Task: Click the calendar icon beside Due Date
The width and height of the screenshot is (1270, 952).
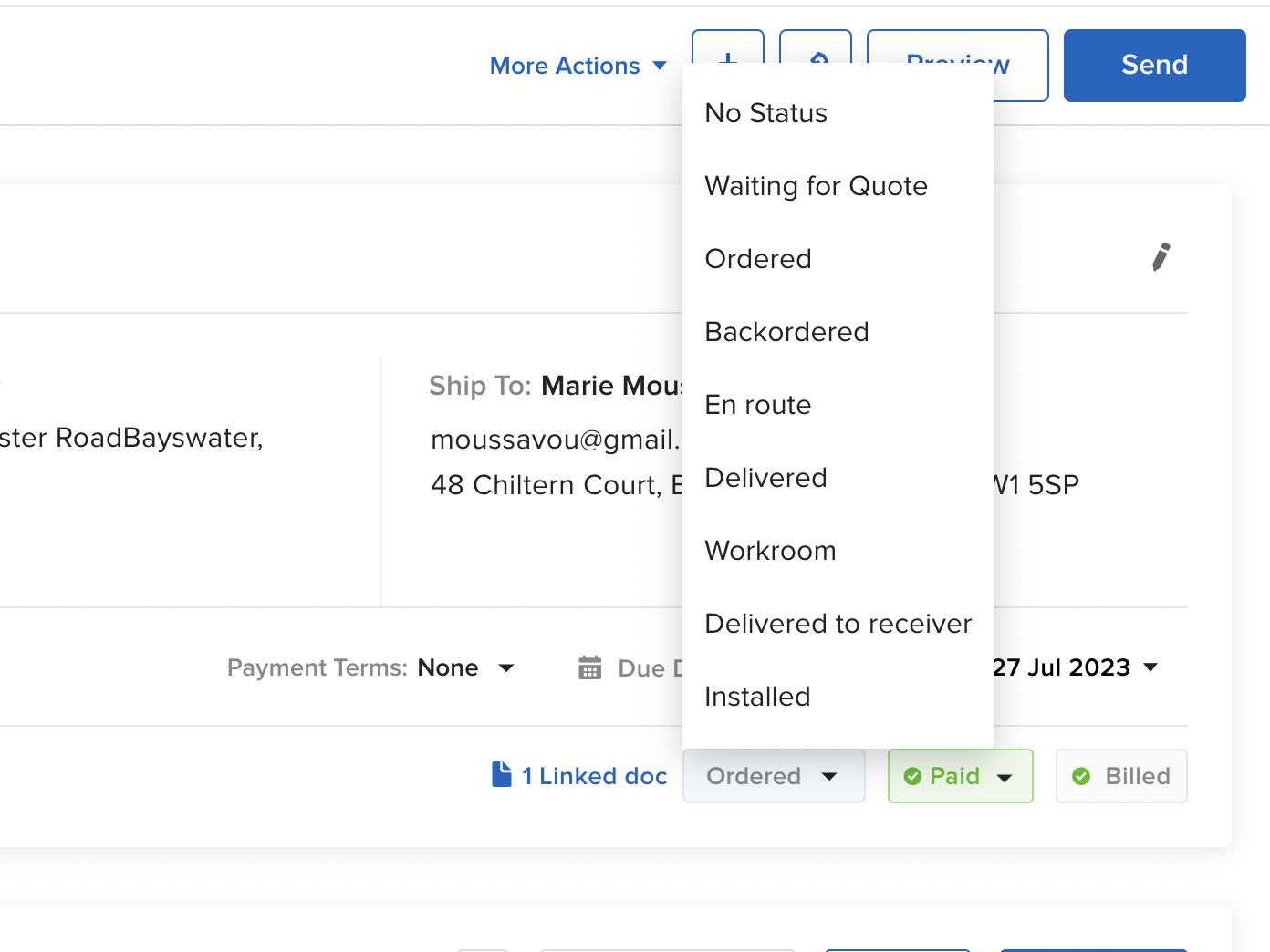Action: (590, 667)
